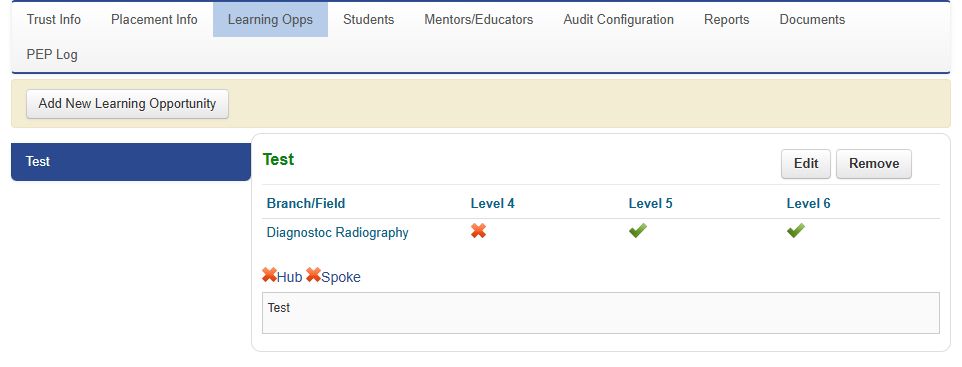Select the Learning Opps tab
This screenshot has width=962, height=367.
tap(271, 20)
